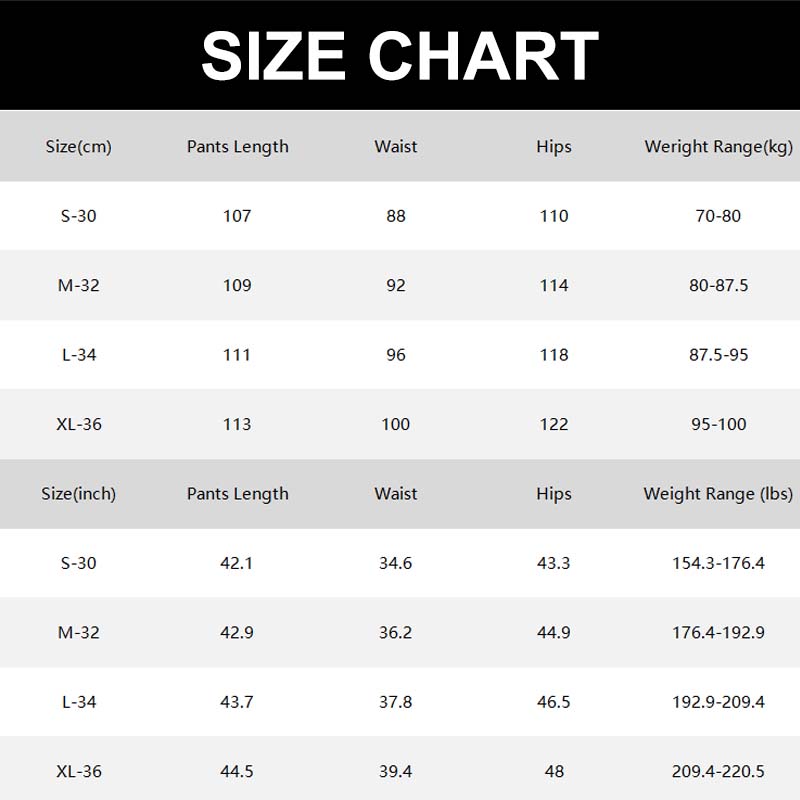Click the Weight Range (lbs) header
This screenshot has width=800, height=800.
pos(718,494)
